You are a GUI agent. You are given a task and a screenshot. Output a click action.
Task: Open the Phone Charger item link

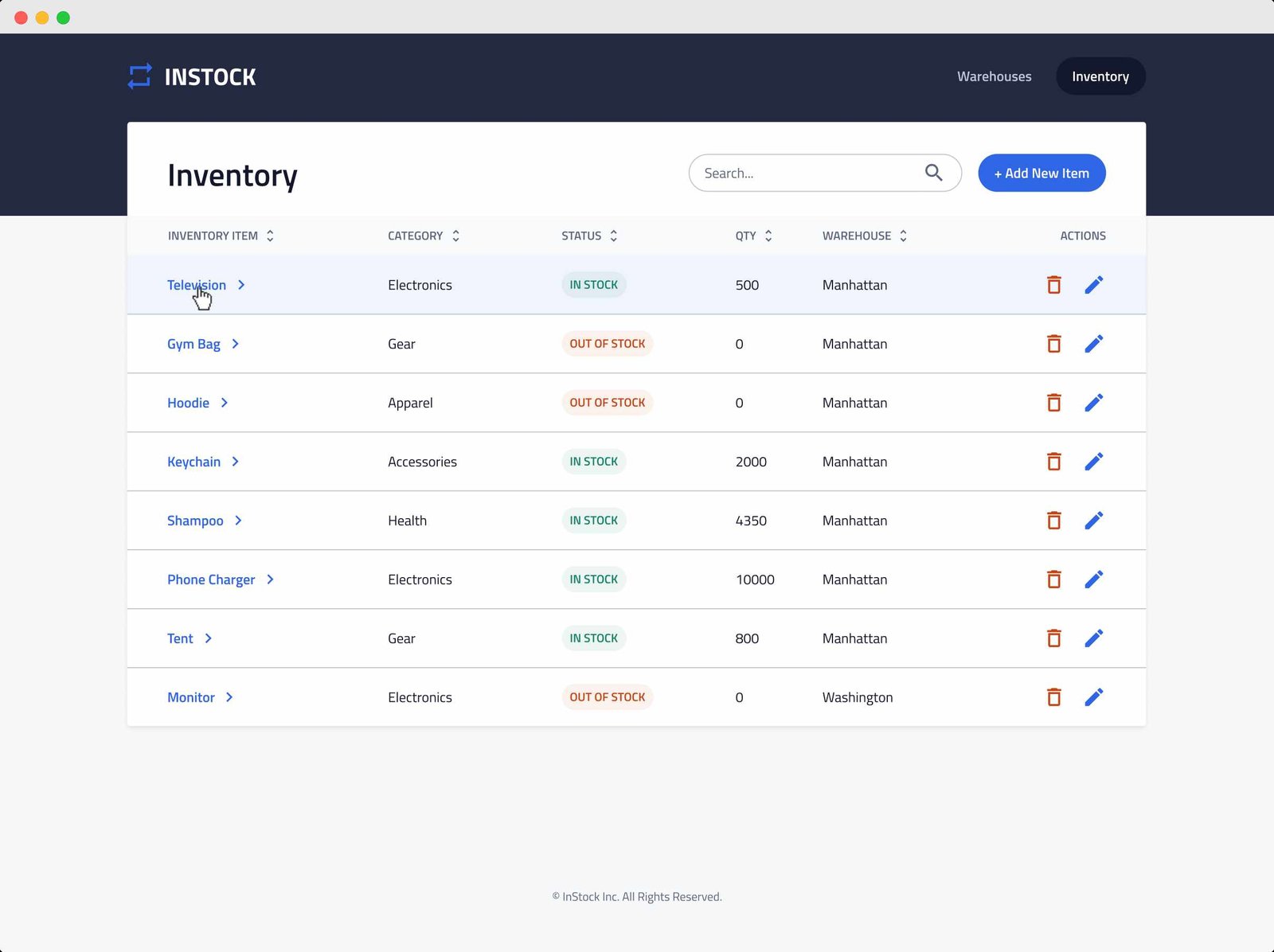(x=211, y=579)
